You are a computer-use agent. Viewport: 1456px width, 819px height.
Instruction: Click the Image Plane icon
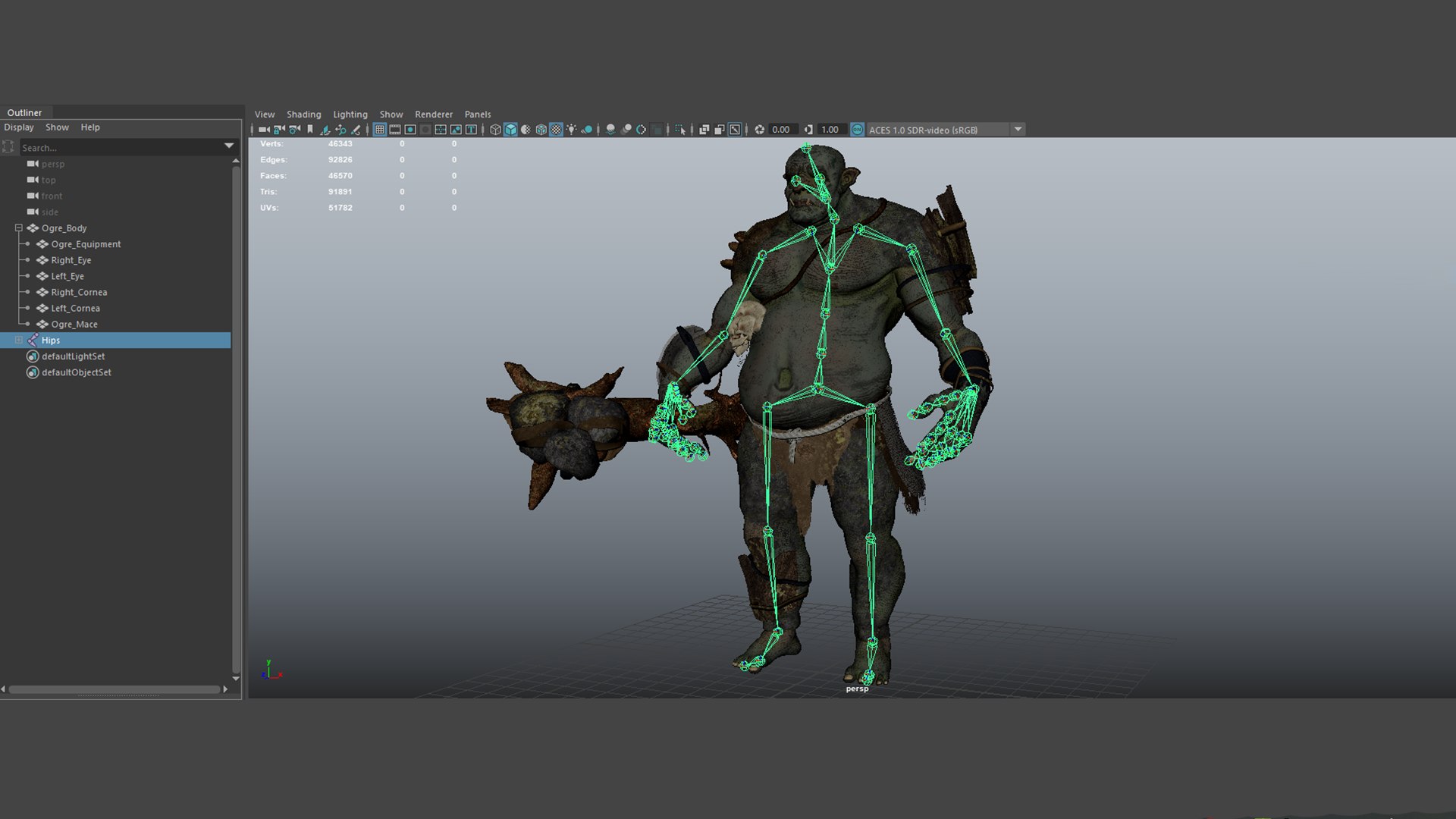coord(325,130)
